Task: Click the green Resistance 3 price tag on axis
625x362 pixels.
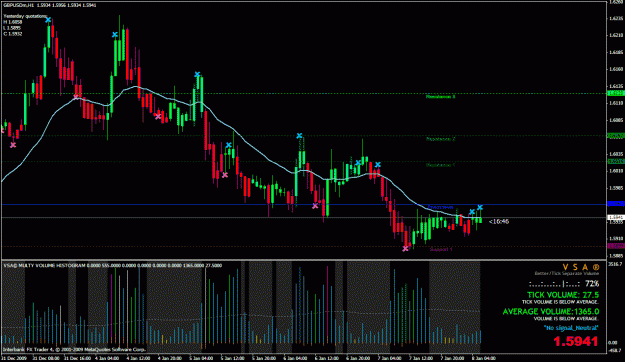Action: point(616,93)
